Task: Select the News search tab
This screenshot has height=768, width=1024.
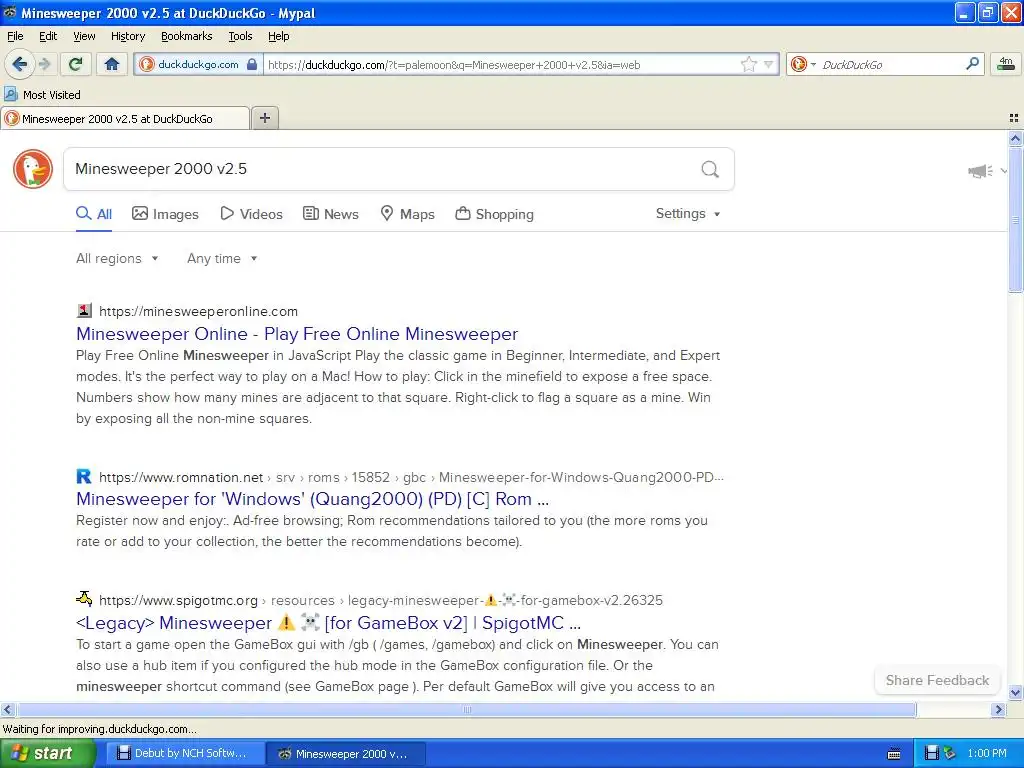Action: (330, 214)
